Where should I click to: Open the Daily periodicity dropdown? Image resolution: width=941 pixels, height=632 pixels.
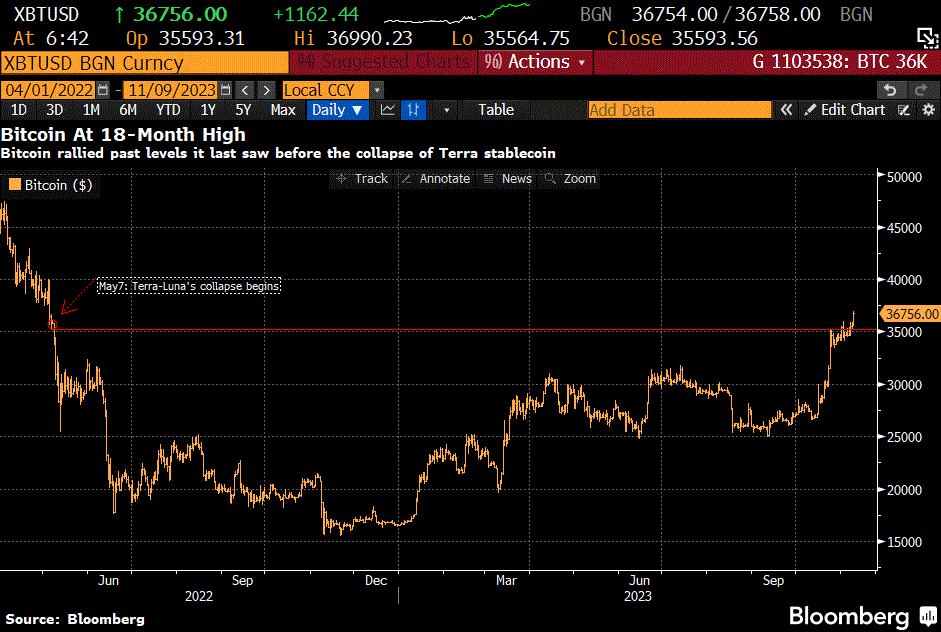[x=337, y=110]
